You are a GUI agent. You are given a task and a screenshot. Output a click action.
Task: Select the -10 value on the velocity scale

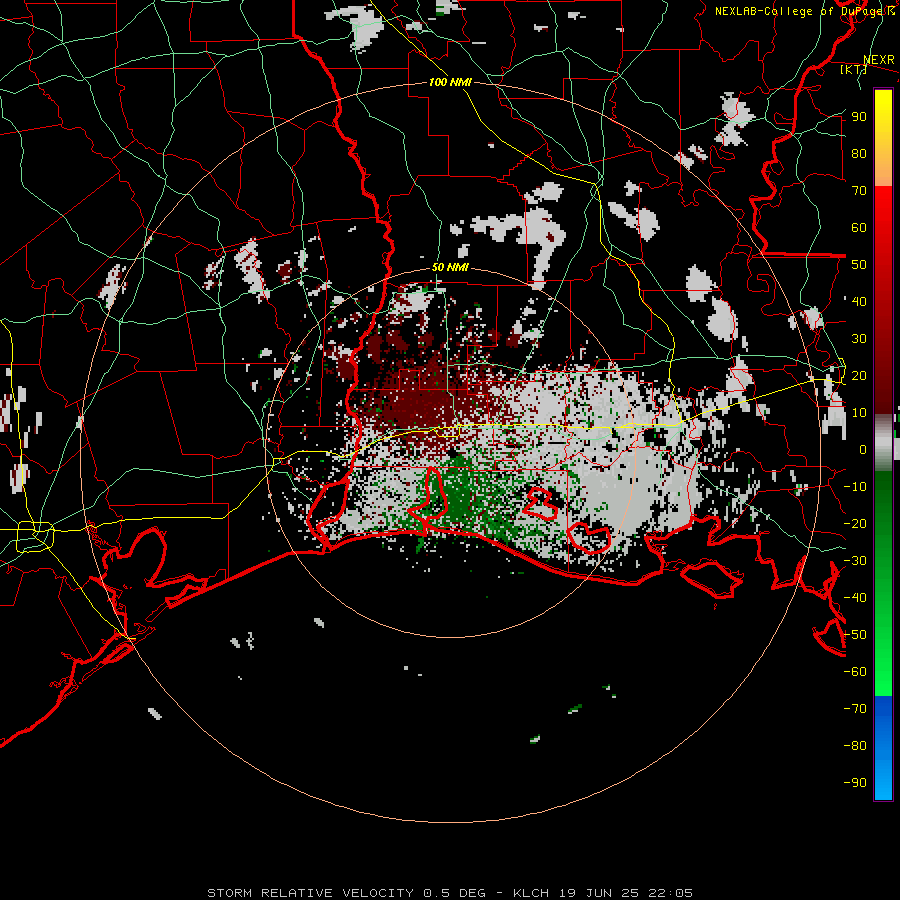click(x=855, y=487)
